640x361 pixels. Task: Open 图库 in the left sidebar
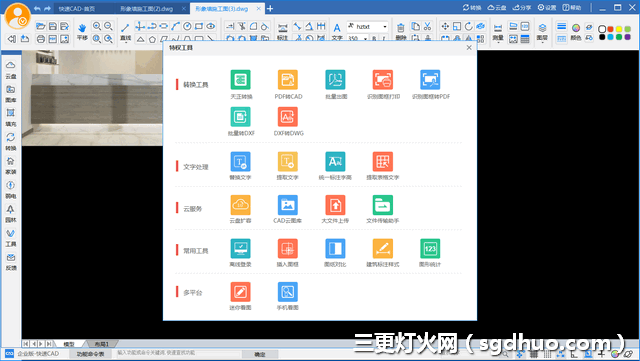11,94
